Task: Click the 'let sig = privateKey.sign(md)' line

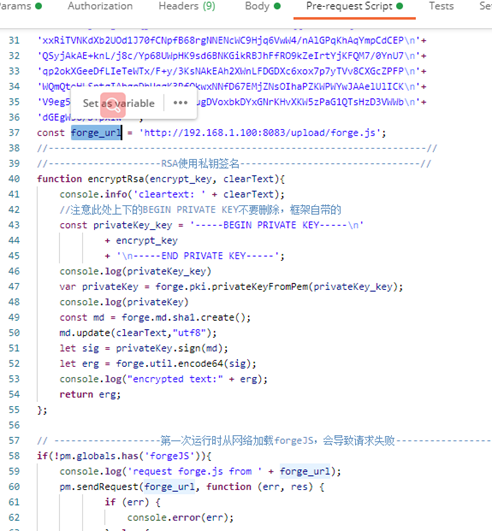Action: click(144, 348)
